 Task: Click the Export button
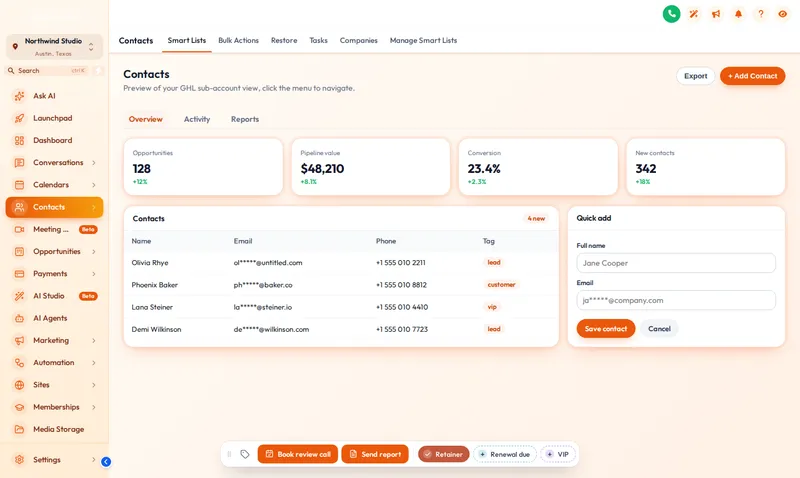[695, 76]
